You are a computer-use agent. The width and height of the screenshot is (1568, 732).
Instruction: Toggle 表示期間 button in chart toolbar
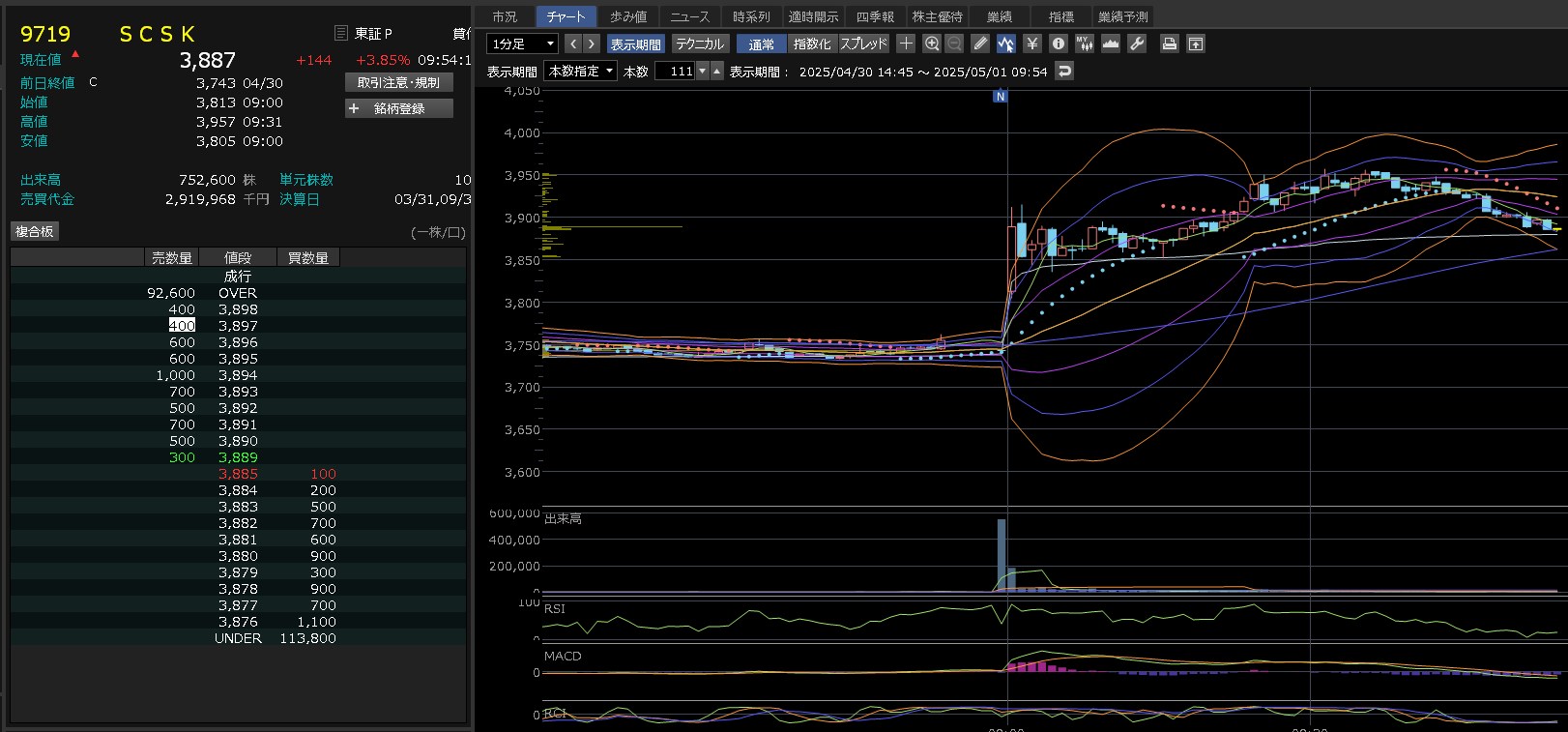(x=635, y=44)
